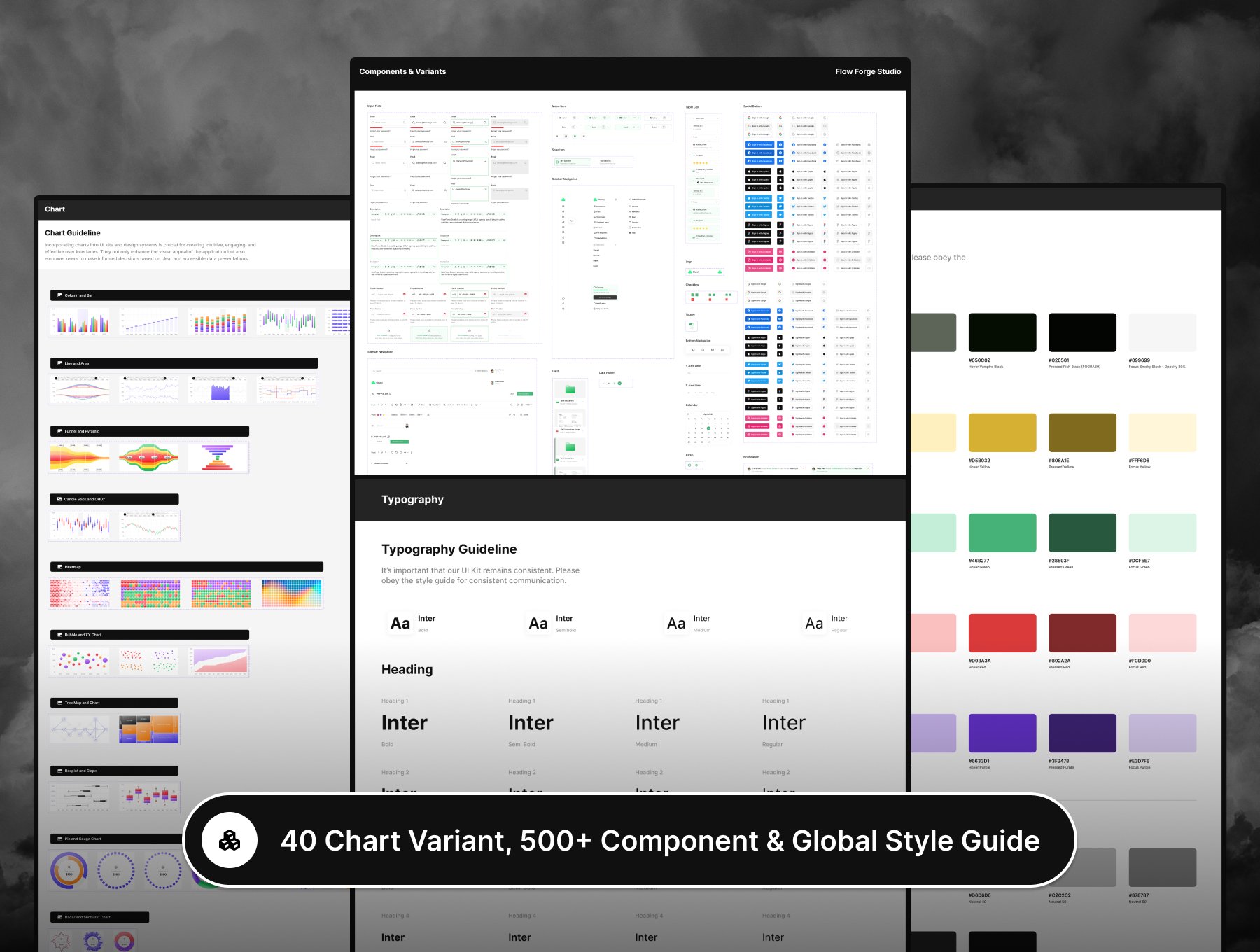Click the Bubble and XY Chart header
The width and height of the screenshot is (1260, 952).
click(x=149, y=635)
